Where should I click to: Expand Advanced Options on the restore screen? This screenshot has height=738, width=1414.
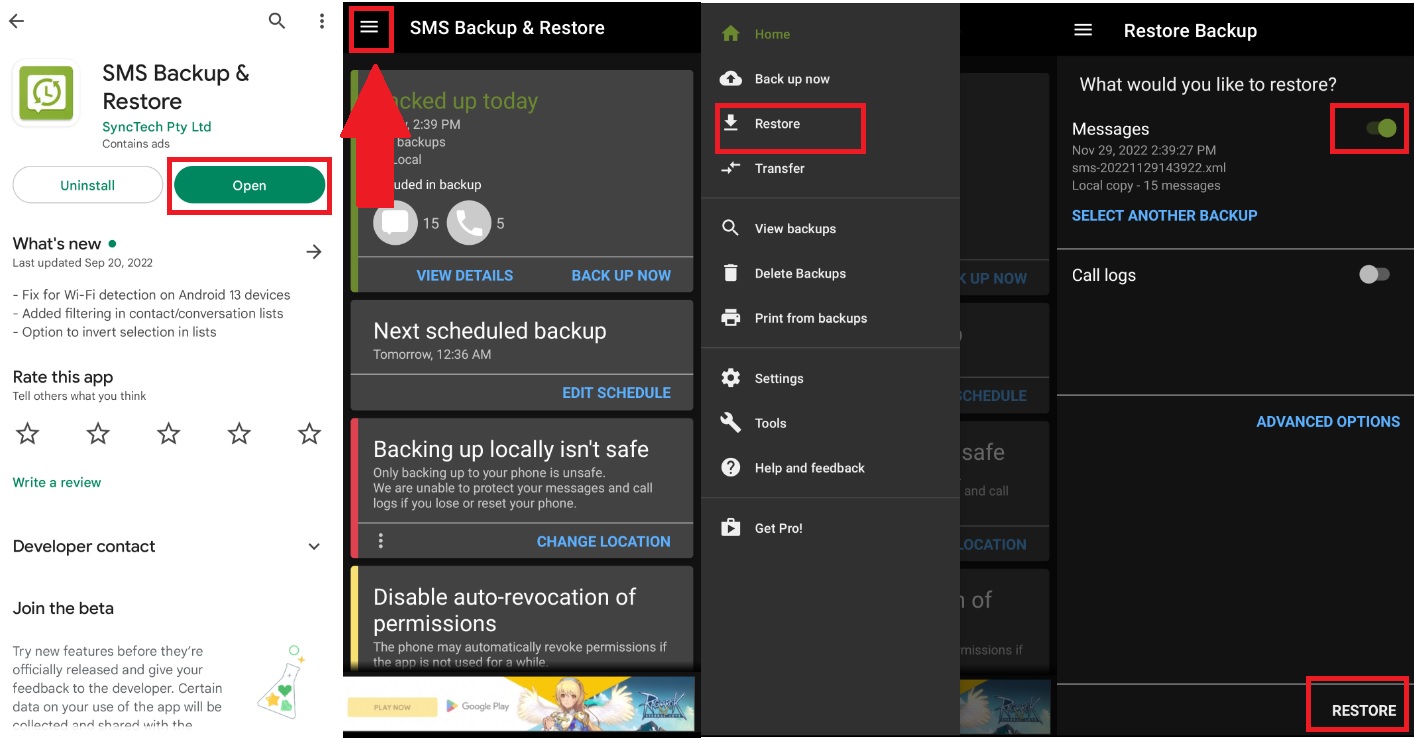pyautogui.click(x=1327, y=422)
